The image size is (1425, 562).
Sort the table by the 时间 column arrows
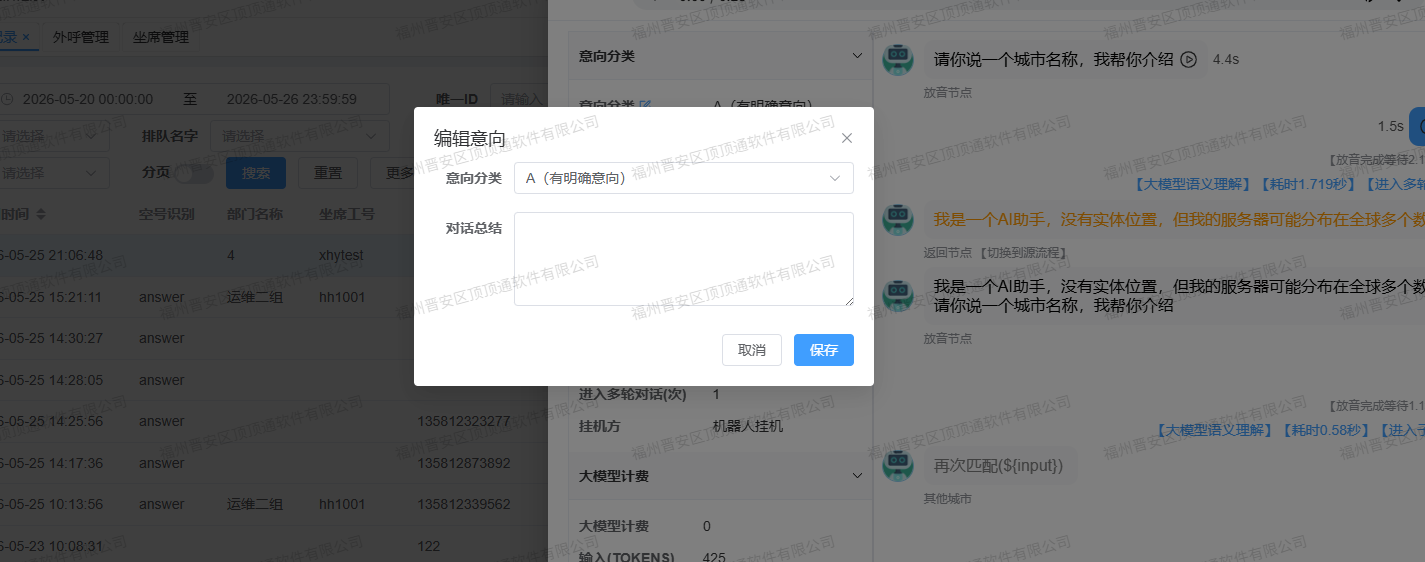pyautogui.click(x=41, y=214)
